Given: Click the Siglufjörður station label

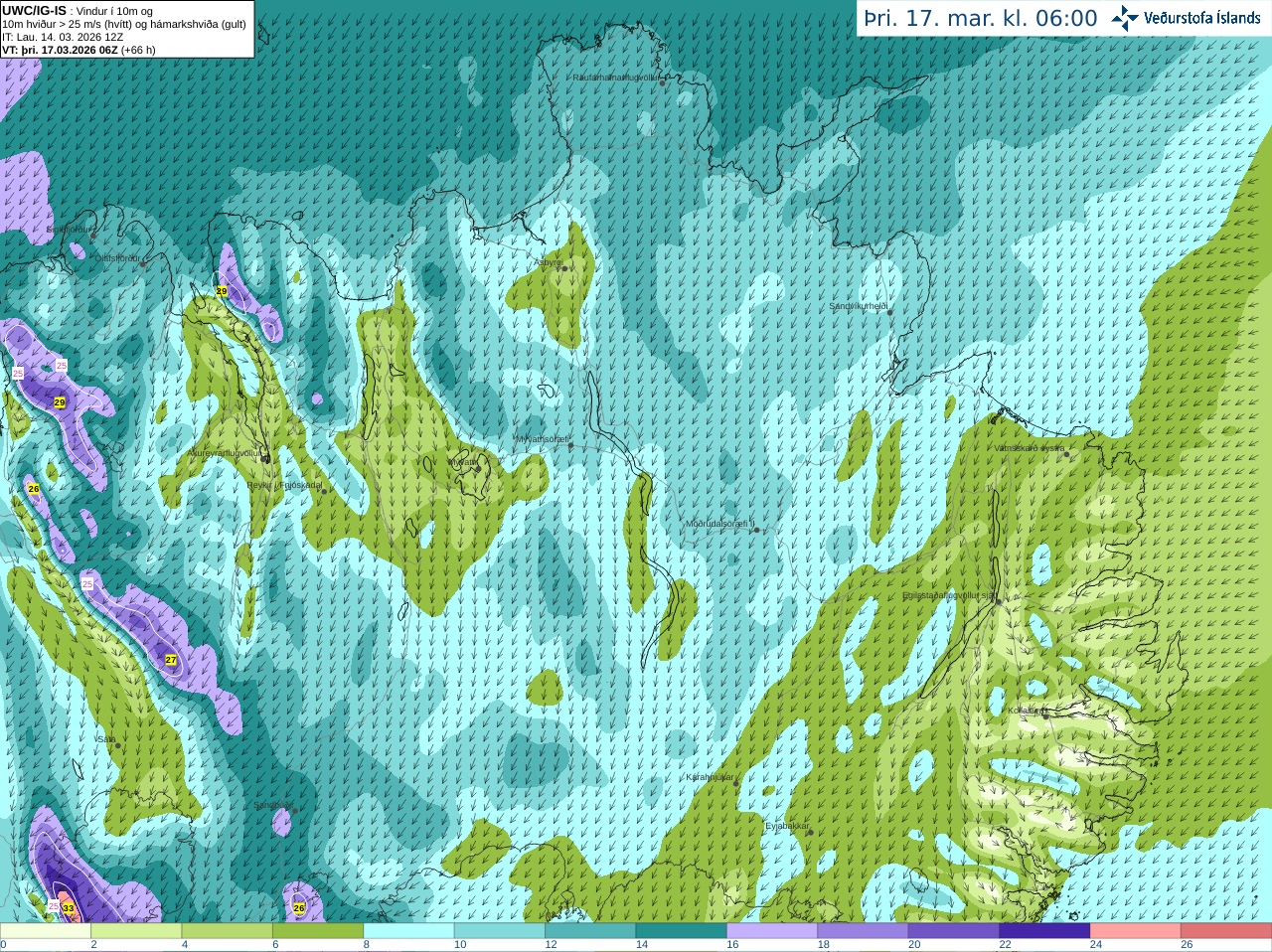Looking at the screenshot, I should [x=68, y=230].
